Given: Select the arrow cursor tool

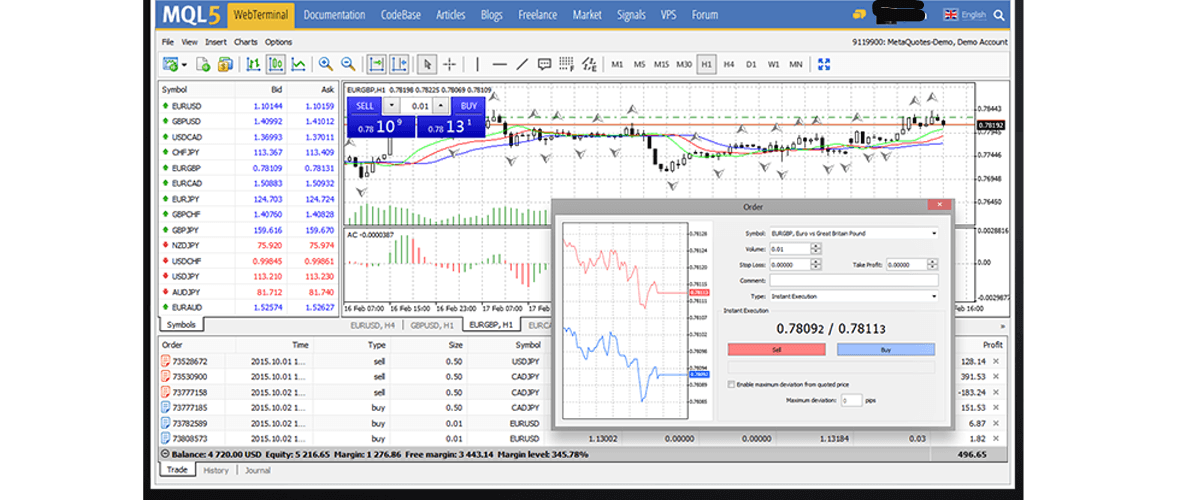Looking at the screenshot, I should tap(428, 64).
